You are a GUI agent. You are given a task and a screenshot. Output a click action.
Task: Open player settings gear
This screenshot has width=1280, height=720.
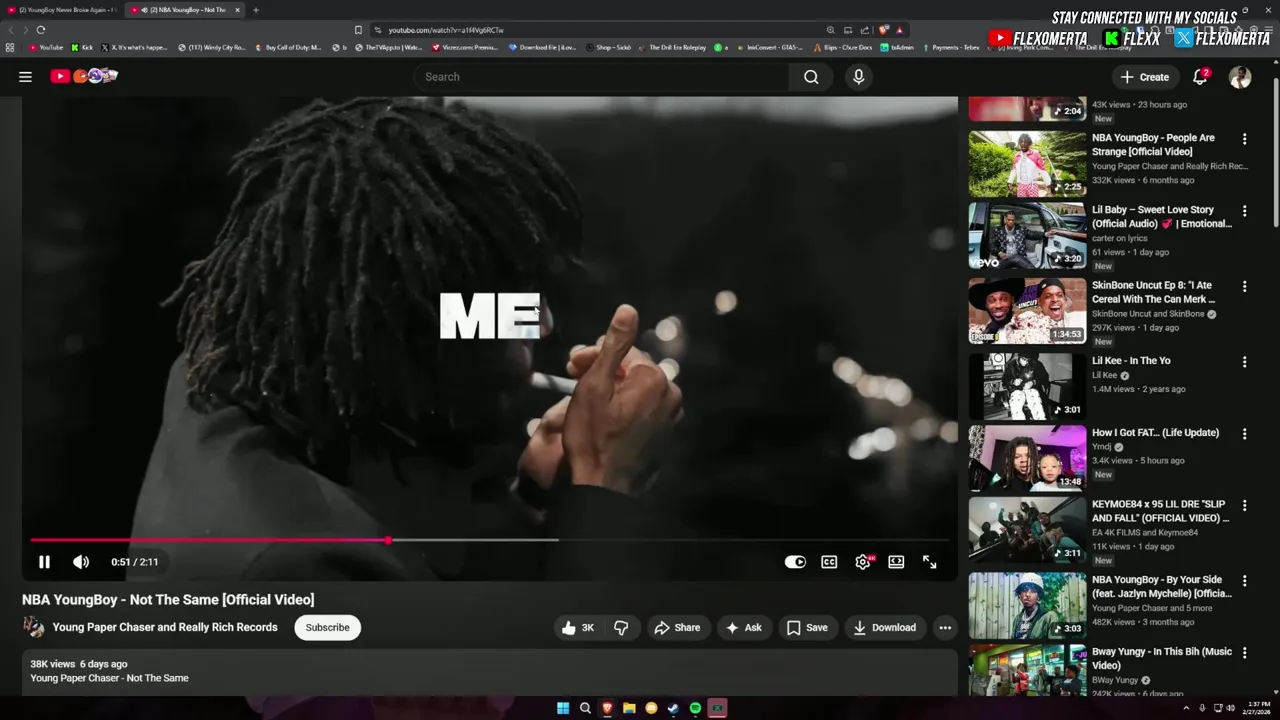tap(863, 562)
